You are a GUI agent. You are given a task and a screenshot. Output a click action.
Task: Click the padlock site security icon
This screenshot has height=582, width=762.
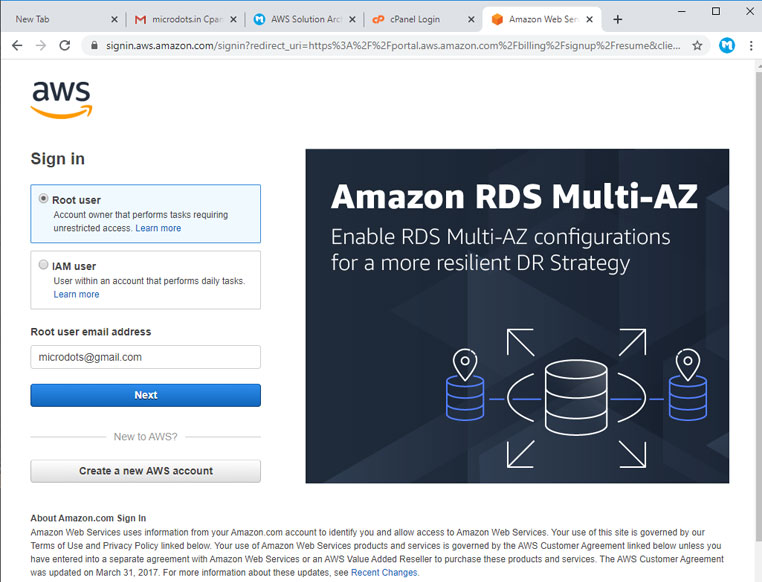(94, 46)
